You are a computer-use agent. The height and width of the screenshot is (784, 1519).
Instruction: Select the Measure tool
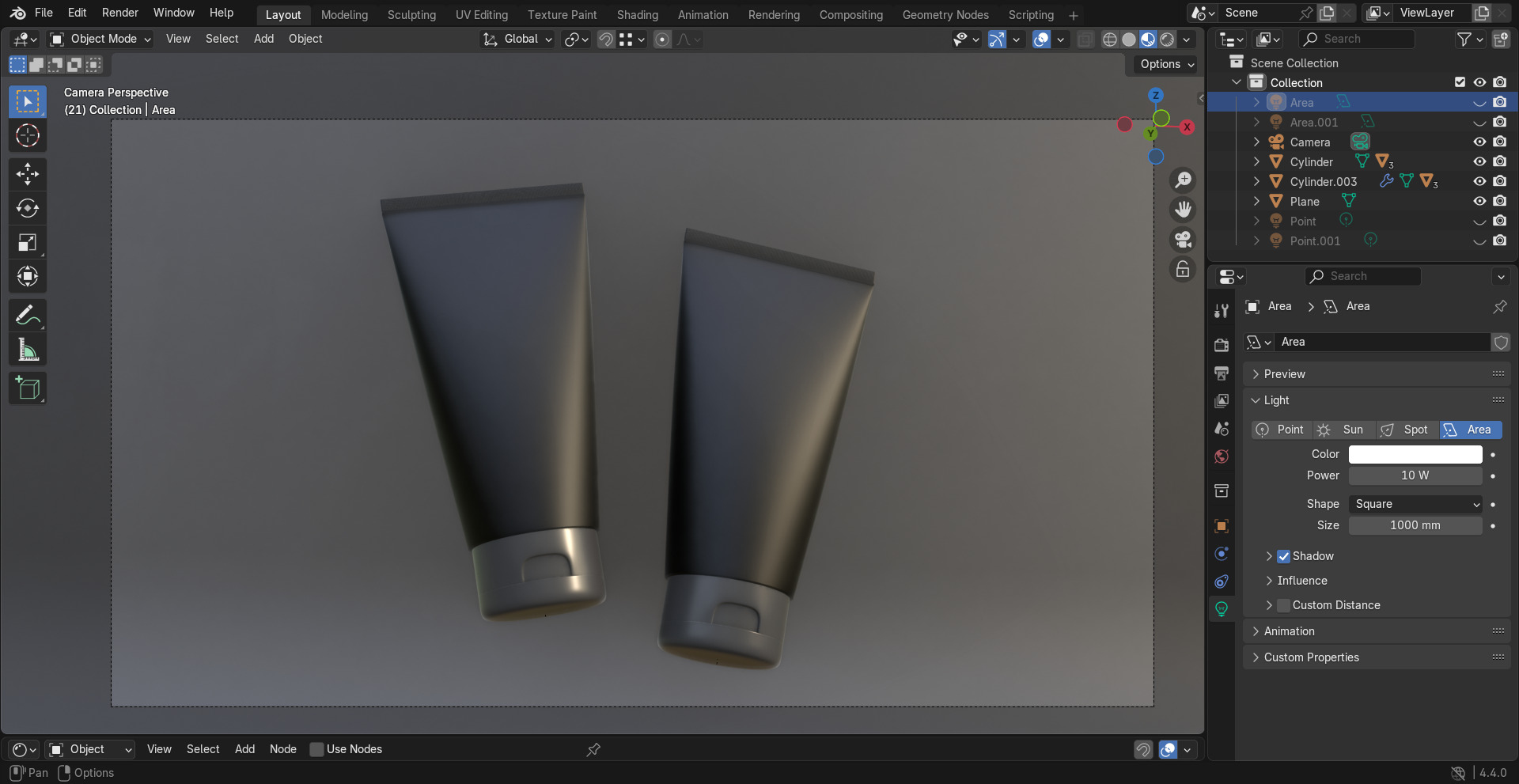[x=28, y=350]
